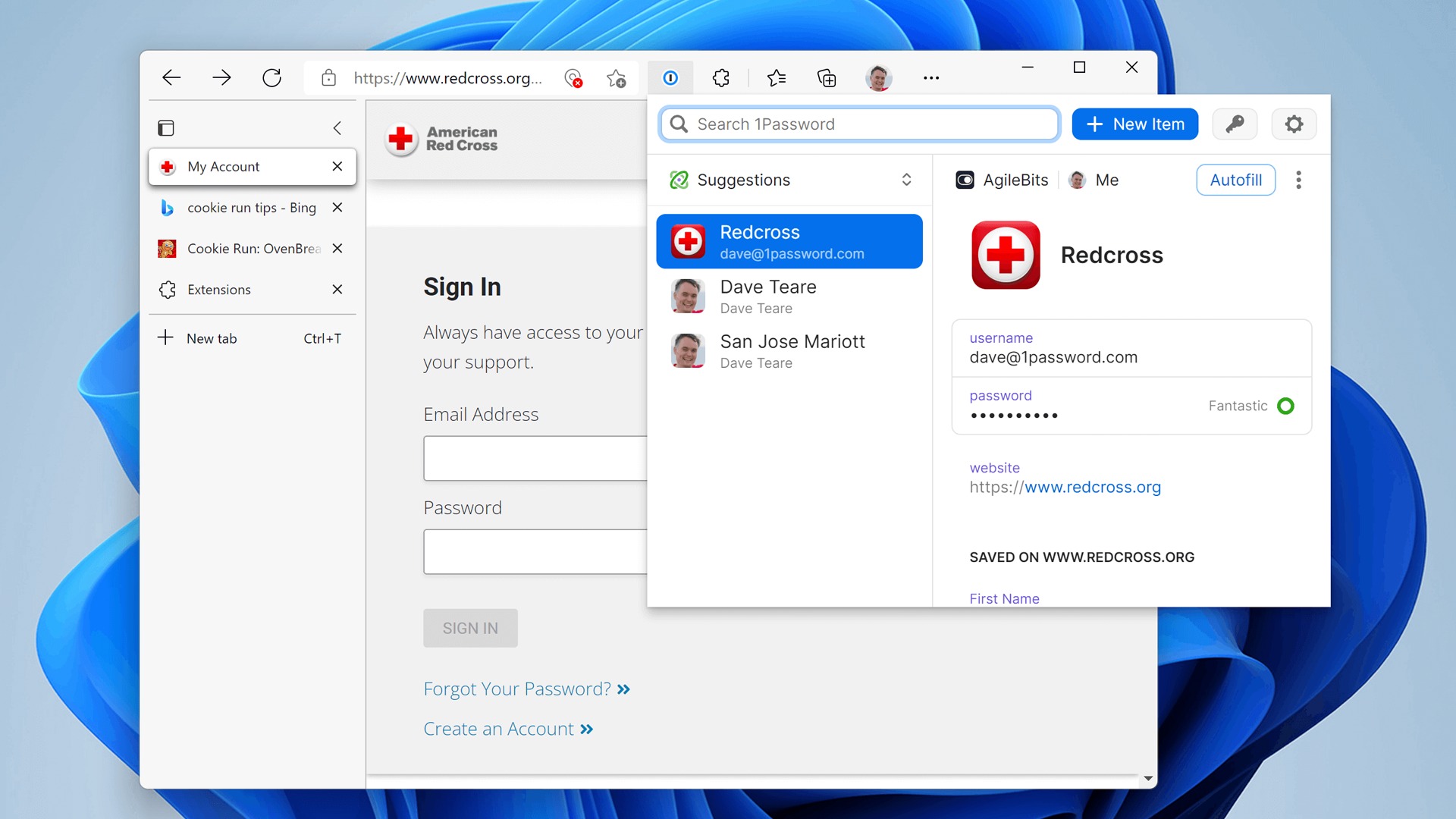Open the browser profile avatar

(x=878, y=77)
